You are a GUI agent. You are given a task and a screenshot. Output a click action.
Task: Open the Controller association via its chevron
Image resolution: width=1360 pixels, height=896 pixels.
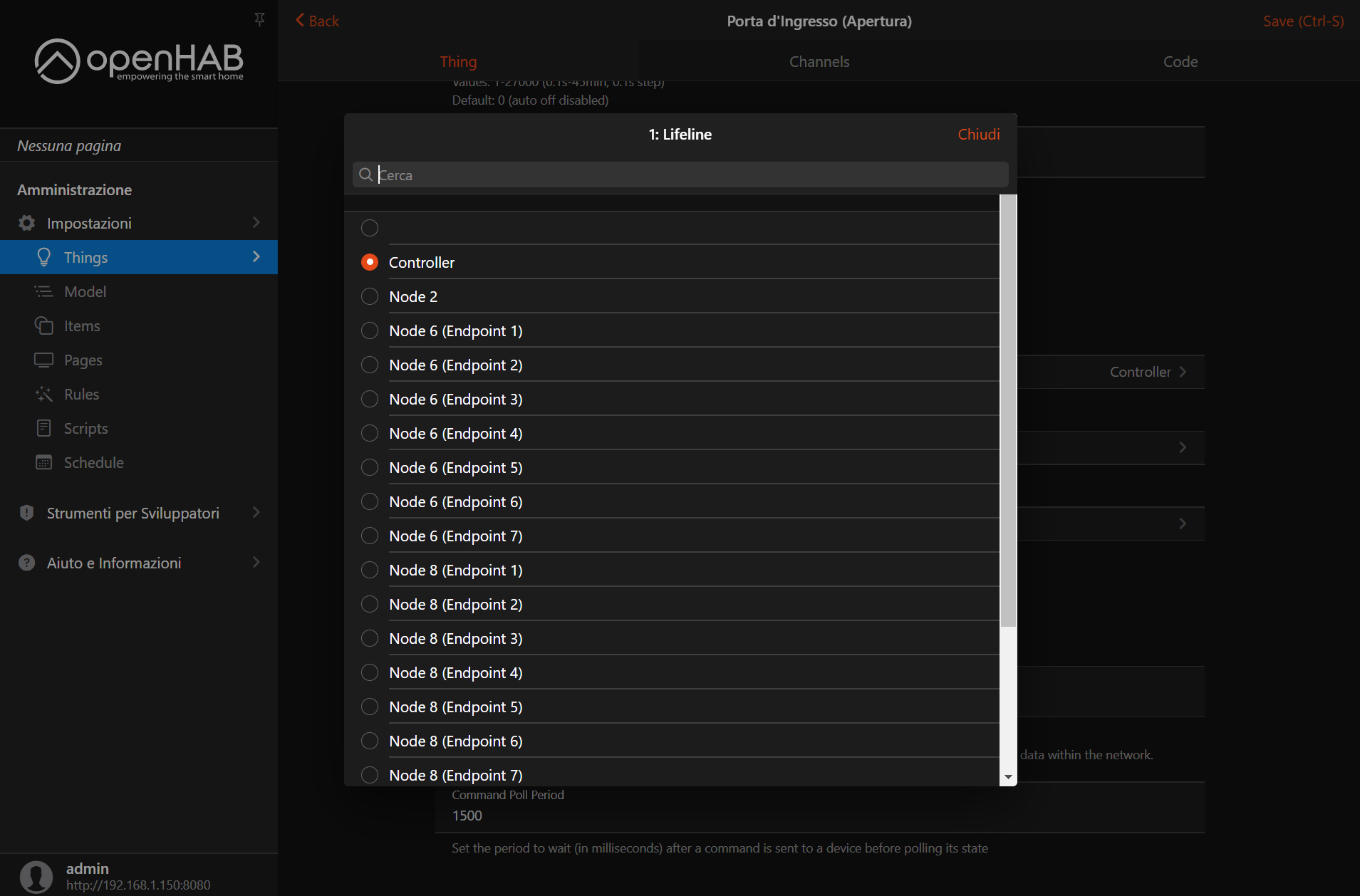coord(1183,372)
